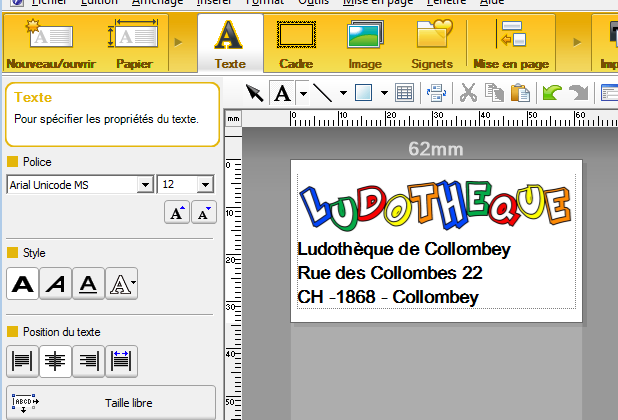Cut with the scissors icon

pos(468,93)
